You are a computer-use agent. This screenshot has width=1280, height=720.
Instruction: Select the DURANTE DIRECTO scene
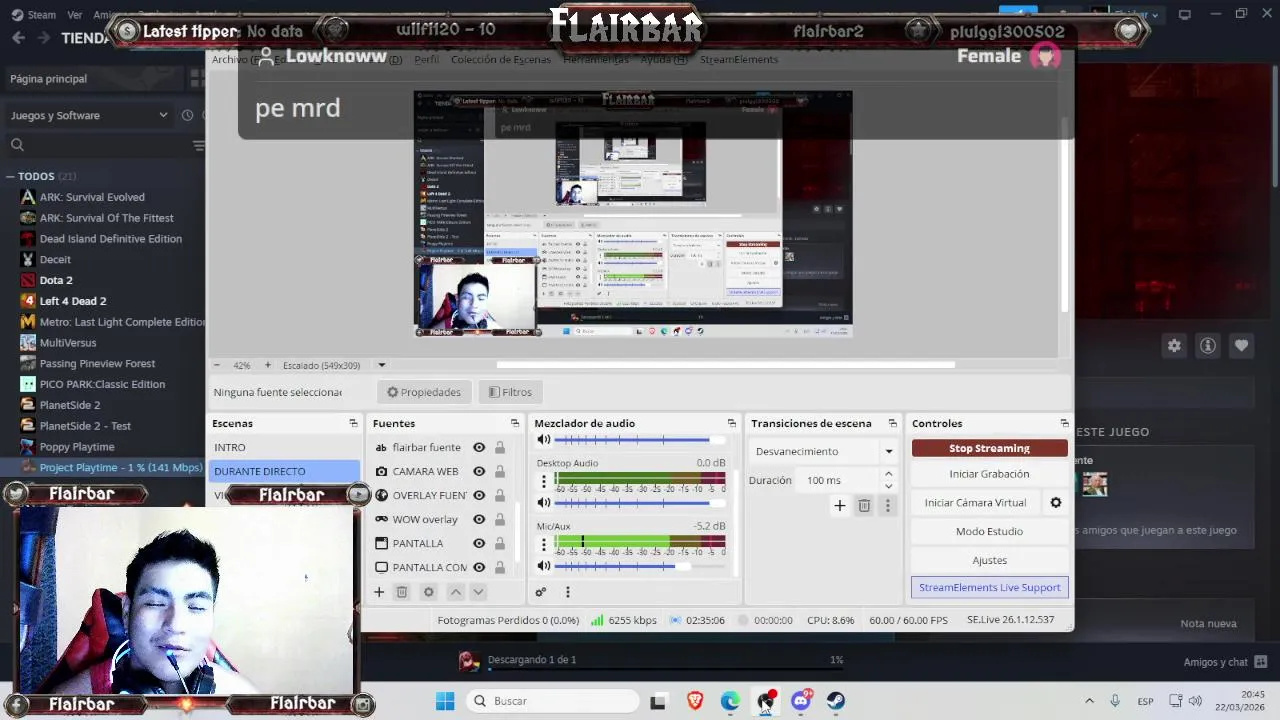pyautogui.click(x=284, y=472)
